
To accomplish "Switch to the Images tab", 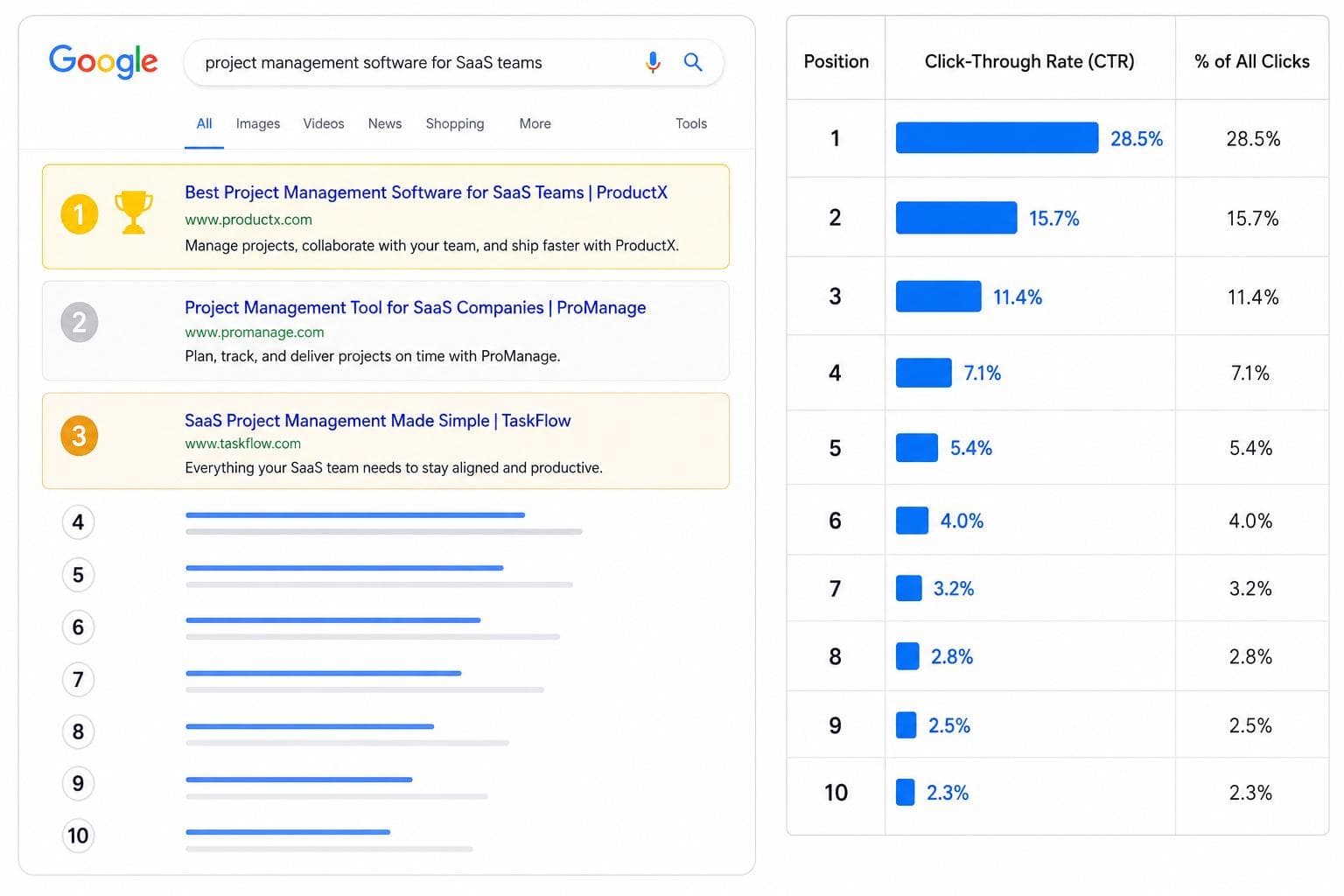I will coord(258,123).
